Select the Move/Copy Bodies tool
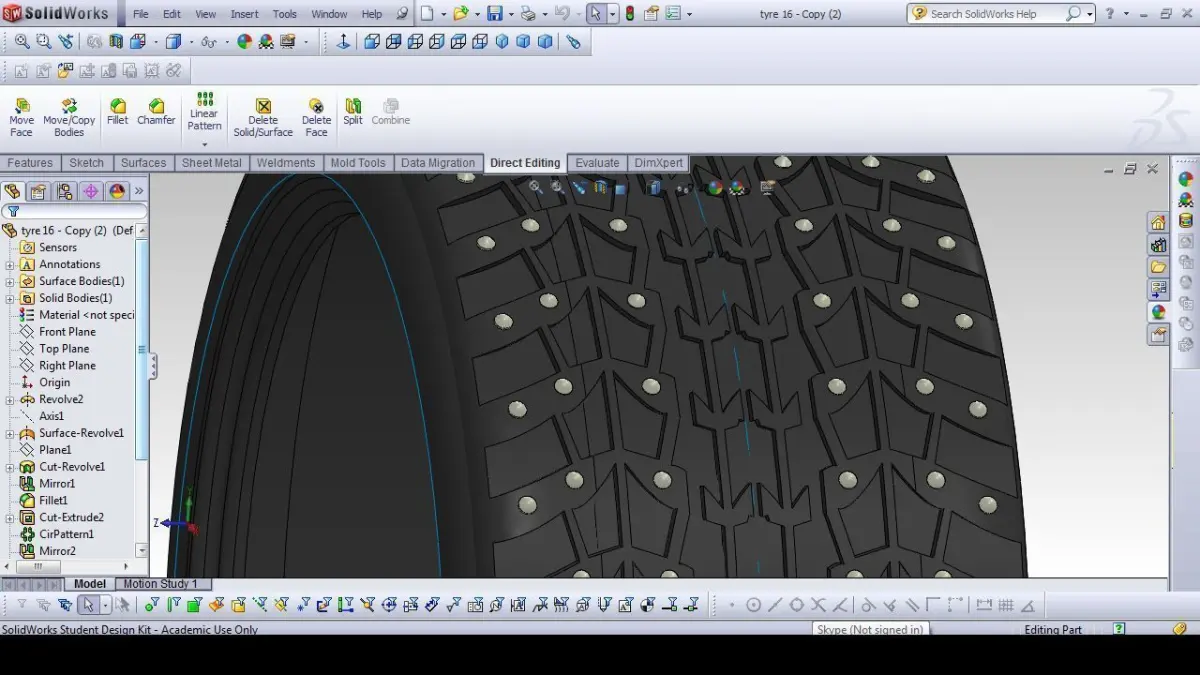1200x675 pixels. pos(69,118)
